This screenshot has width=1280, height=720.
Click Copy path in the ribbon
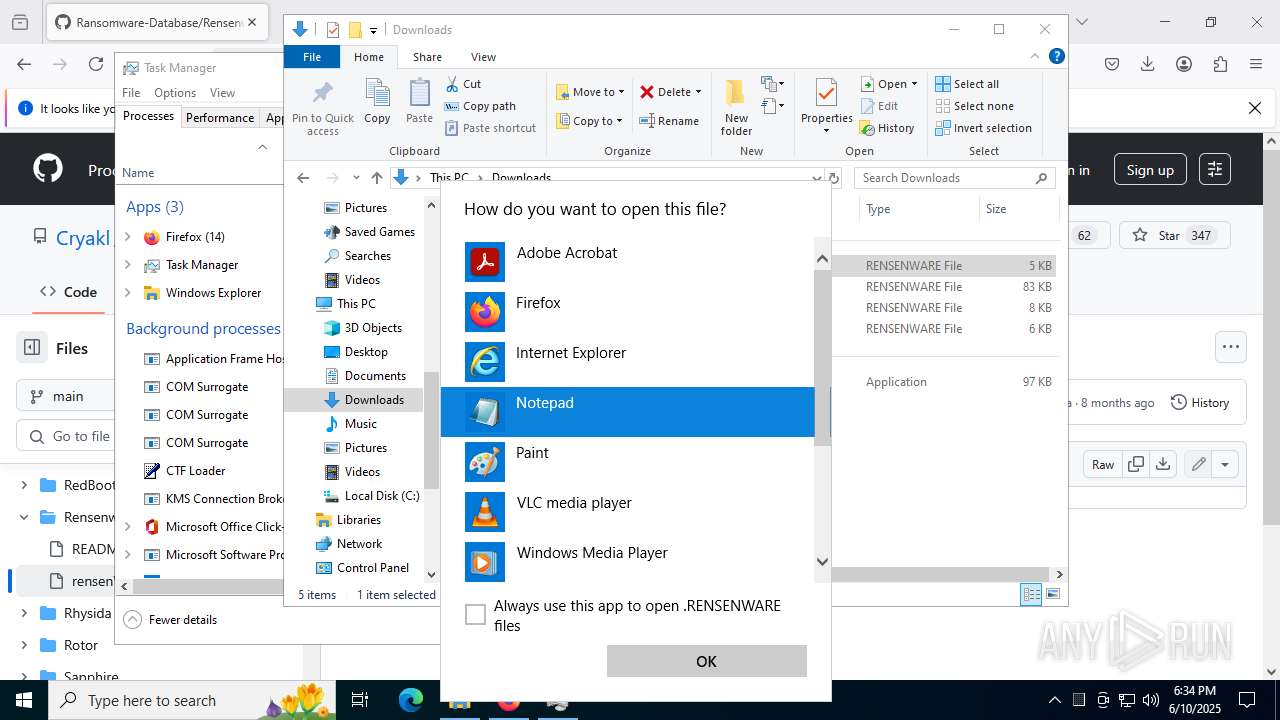[x=480, y=106]
